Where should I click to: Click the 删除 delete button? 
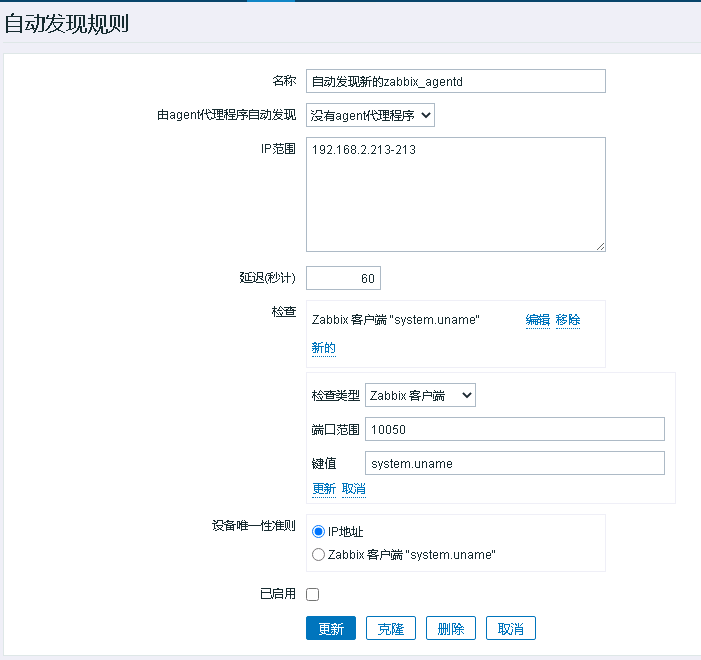pos(451,628)
